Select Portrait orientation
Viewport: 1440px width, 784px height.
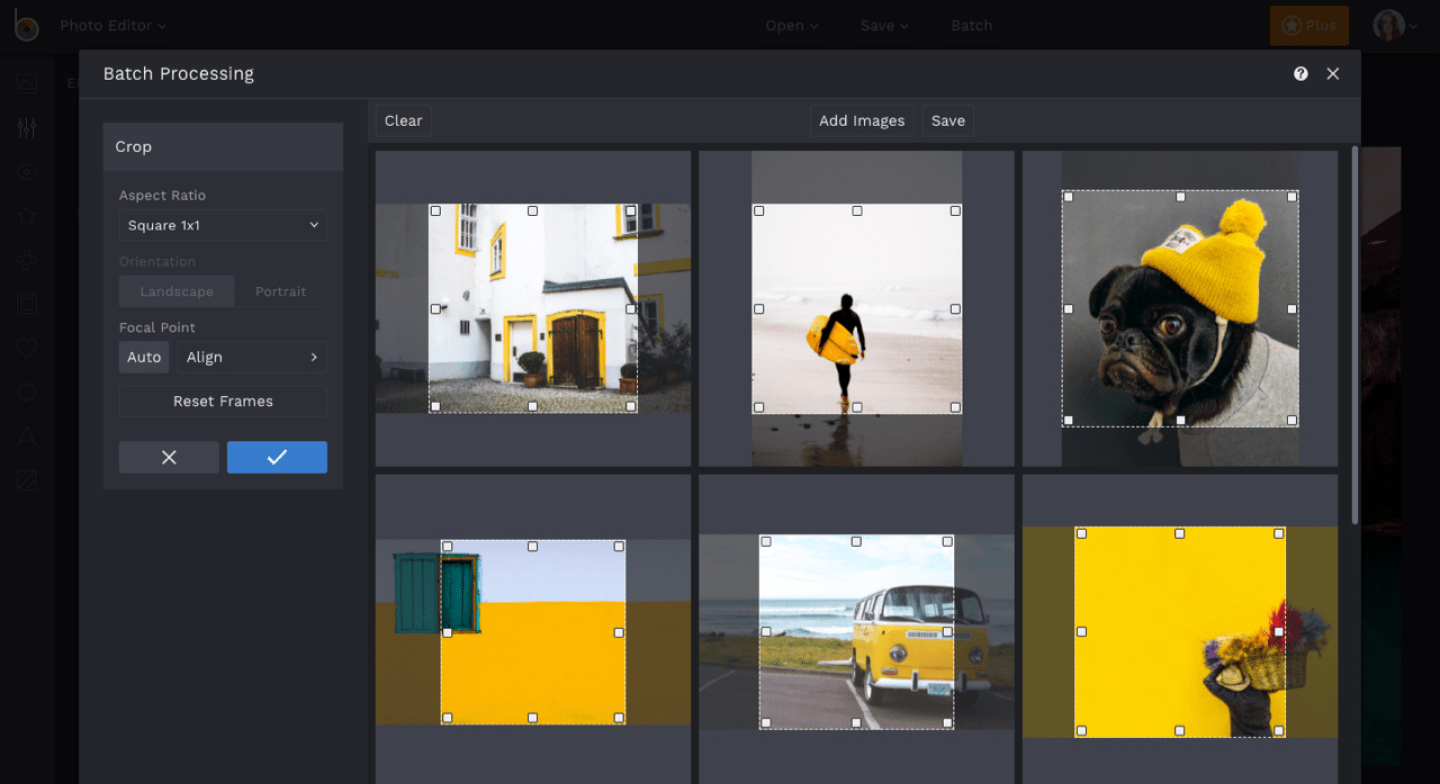pos(280,292)
